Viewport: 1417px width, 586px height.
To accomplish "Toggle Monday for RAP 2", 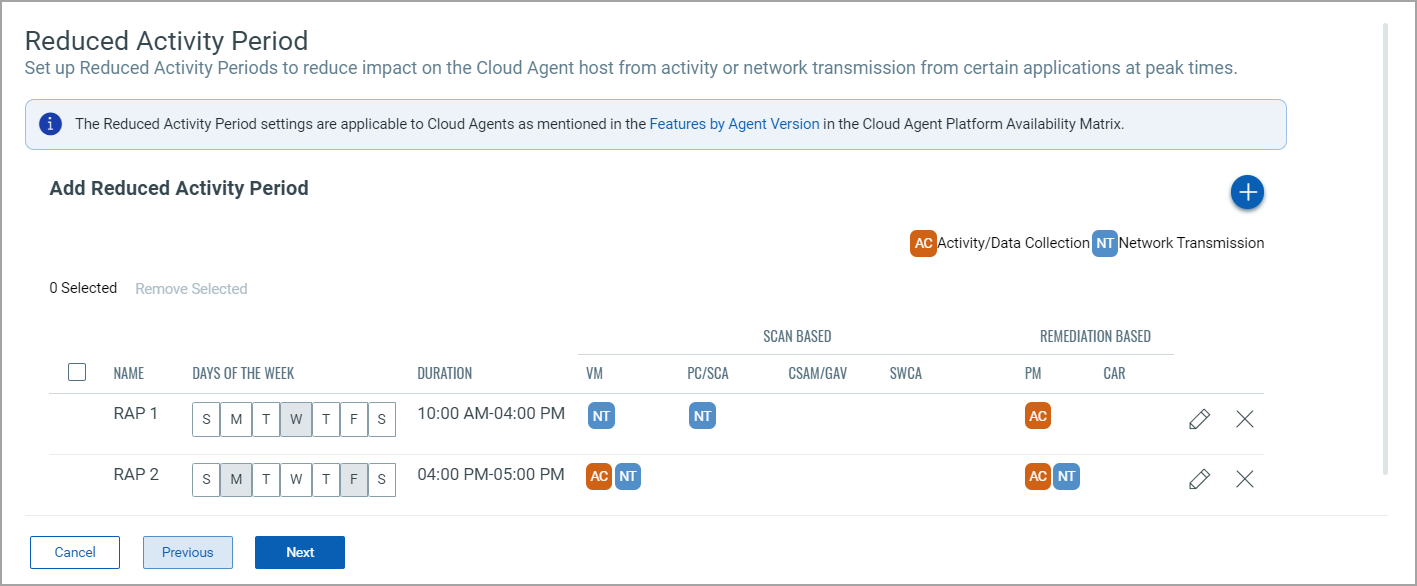I will (x=236, y=480).
